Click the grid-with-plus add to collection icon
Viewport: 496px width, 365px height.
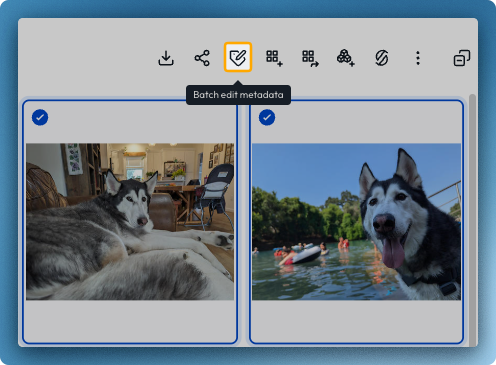pos(274,58)
